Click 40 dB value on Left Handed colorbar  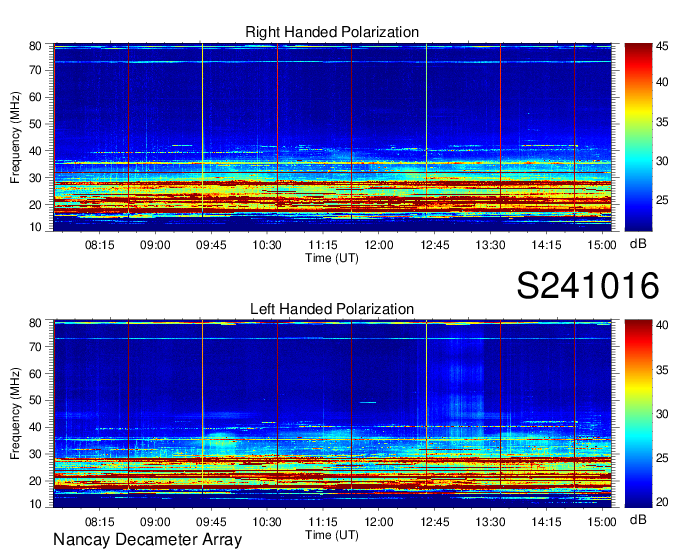662,325
